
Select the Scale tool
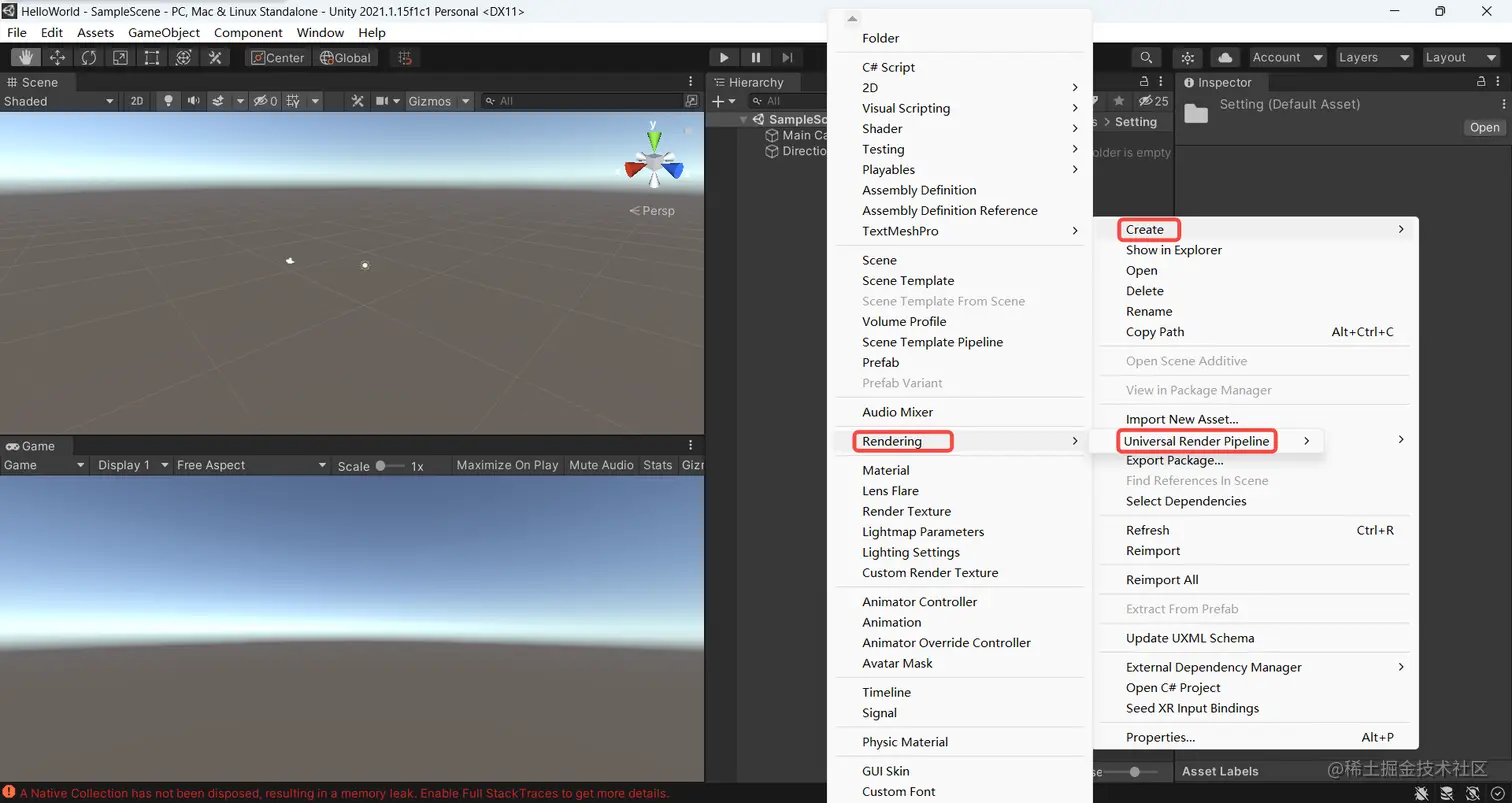click(120, 57)
